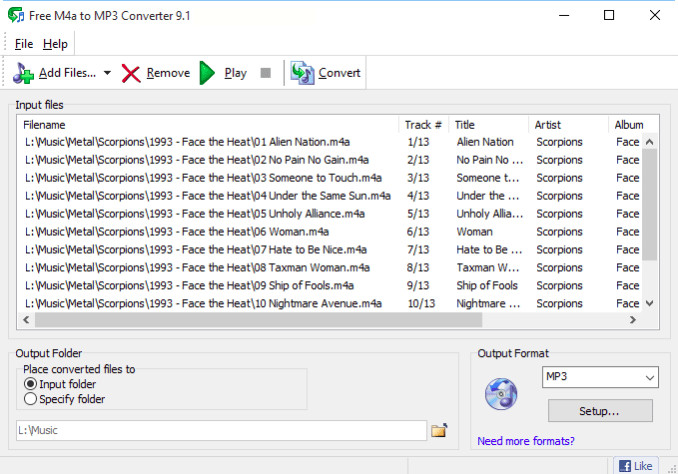Click the file list up scroll arrow
The image size is (678, 474).
click(x=649, y=142)
